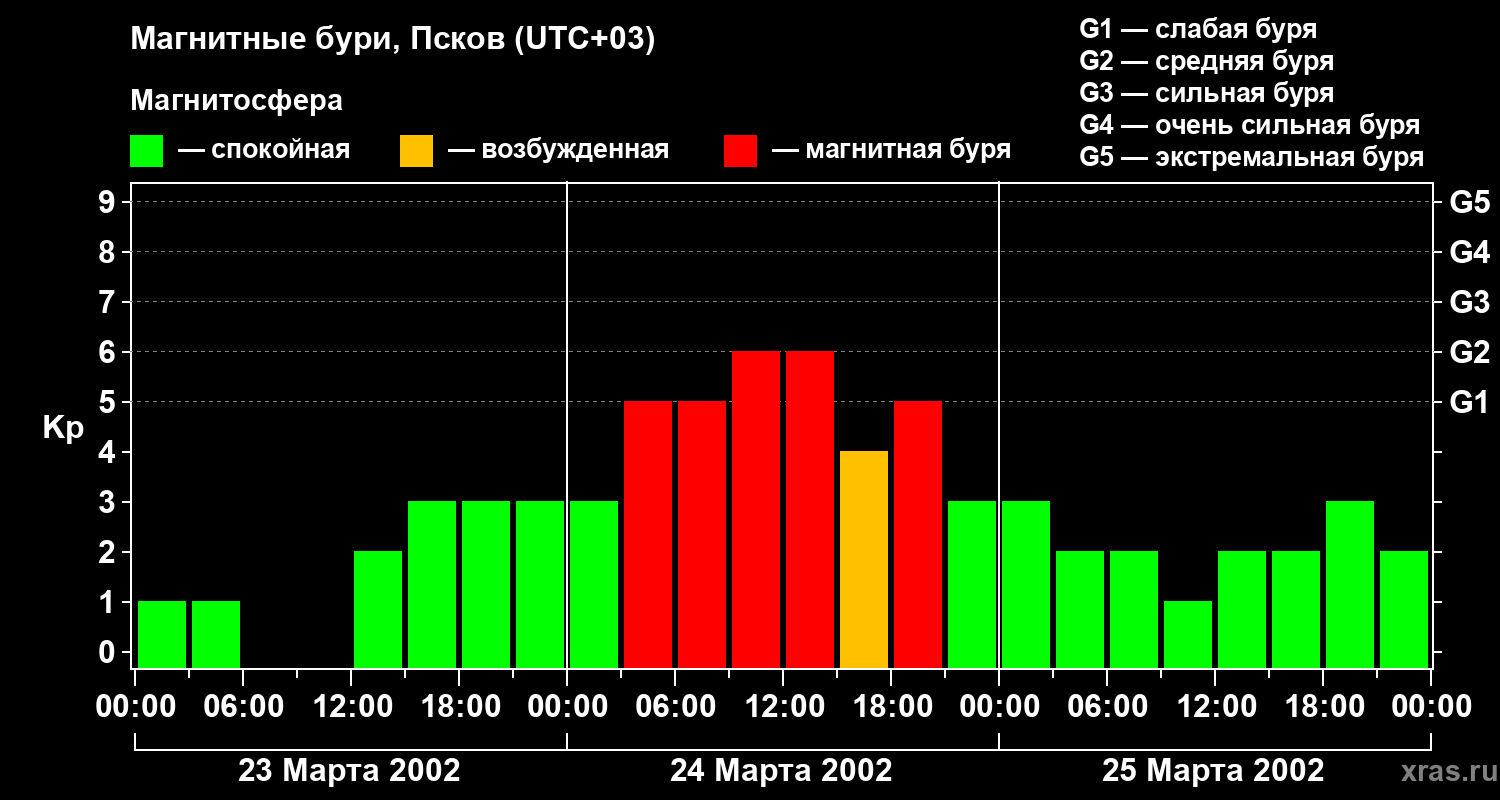Image resolution: width=1500 pixels, height=800 pixels.
Task: Click the green 12:00–15:00 bar on 23 March
Action: click(x=378, y=610)
